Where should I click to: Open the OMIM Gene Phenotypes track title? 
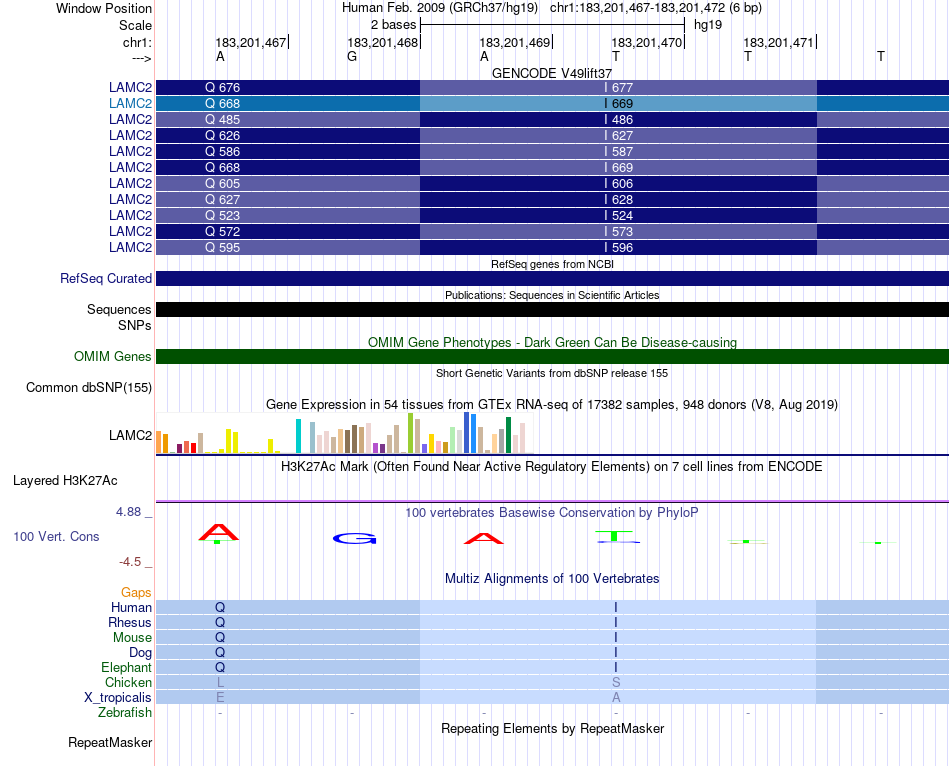(x=552, y=342)
